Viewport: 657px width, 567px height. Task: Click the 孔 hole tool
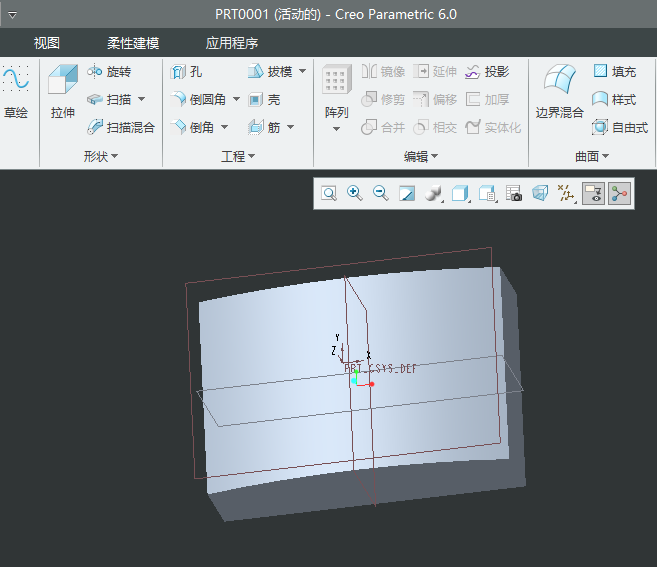click(x=186, y=72)
